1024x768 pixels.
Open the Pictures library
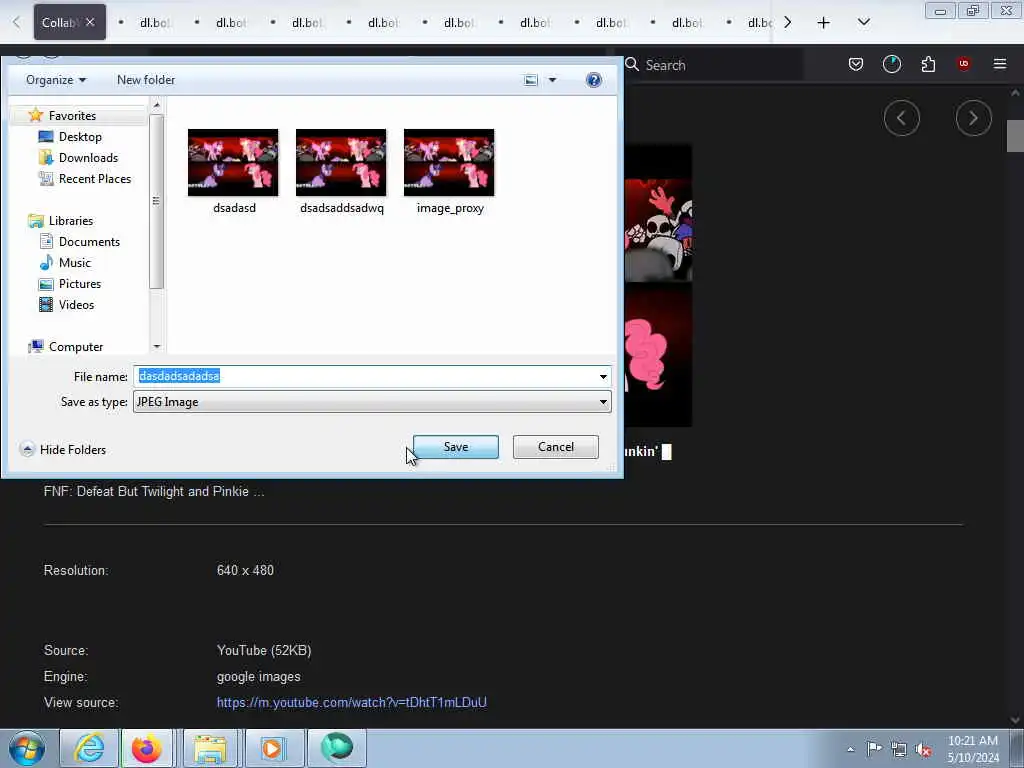point(80,283)
